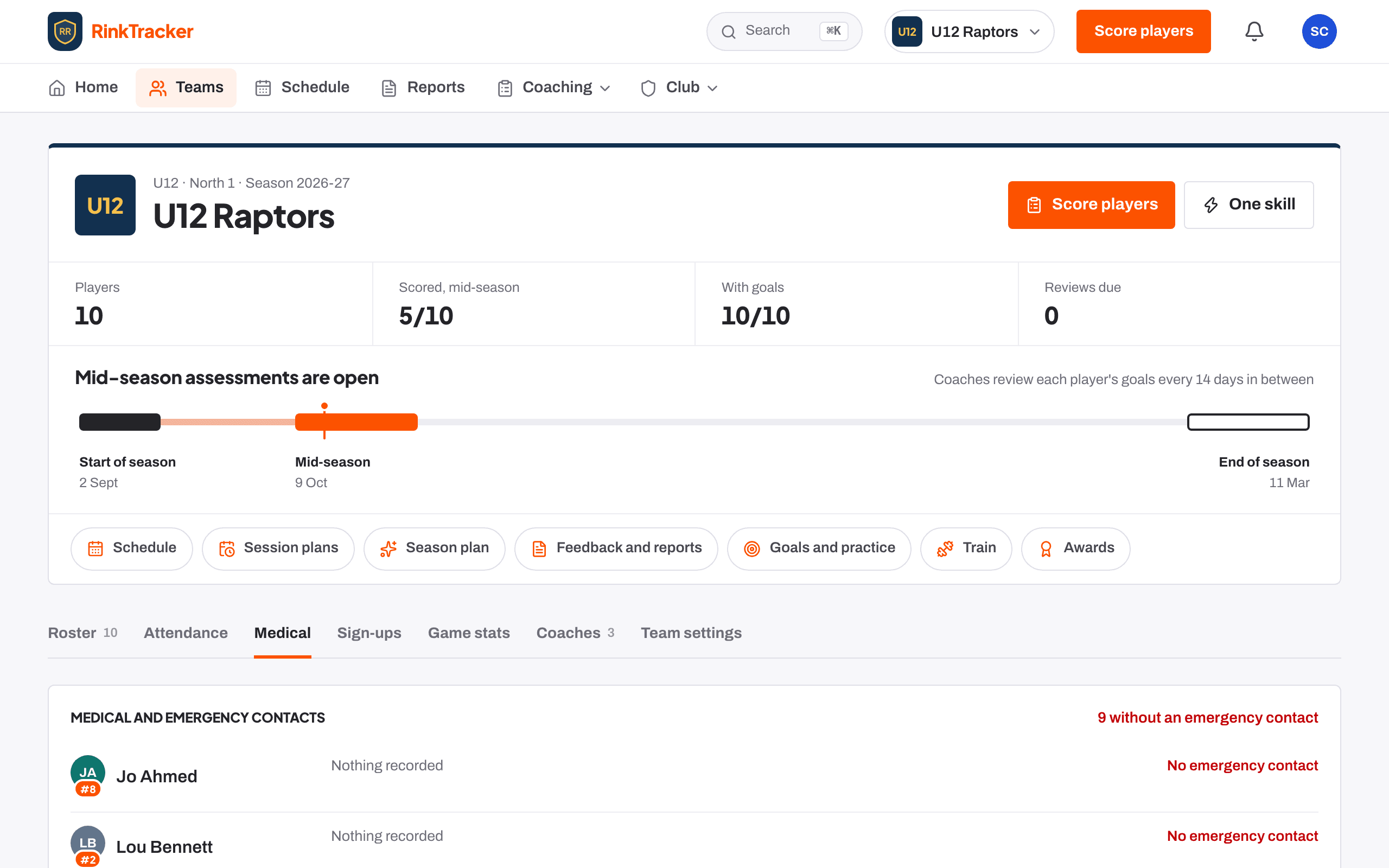Expand the Club dropdown chevron

click(x=712, y=88)
